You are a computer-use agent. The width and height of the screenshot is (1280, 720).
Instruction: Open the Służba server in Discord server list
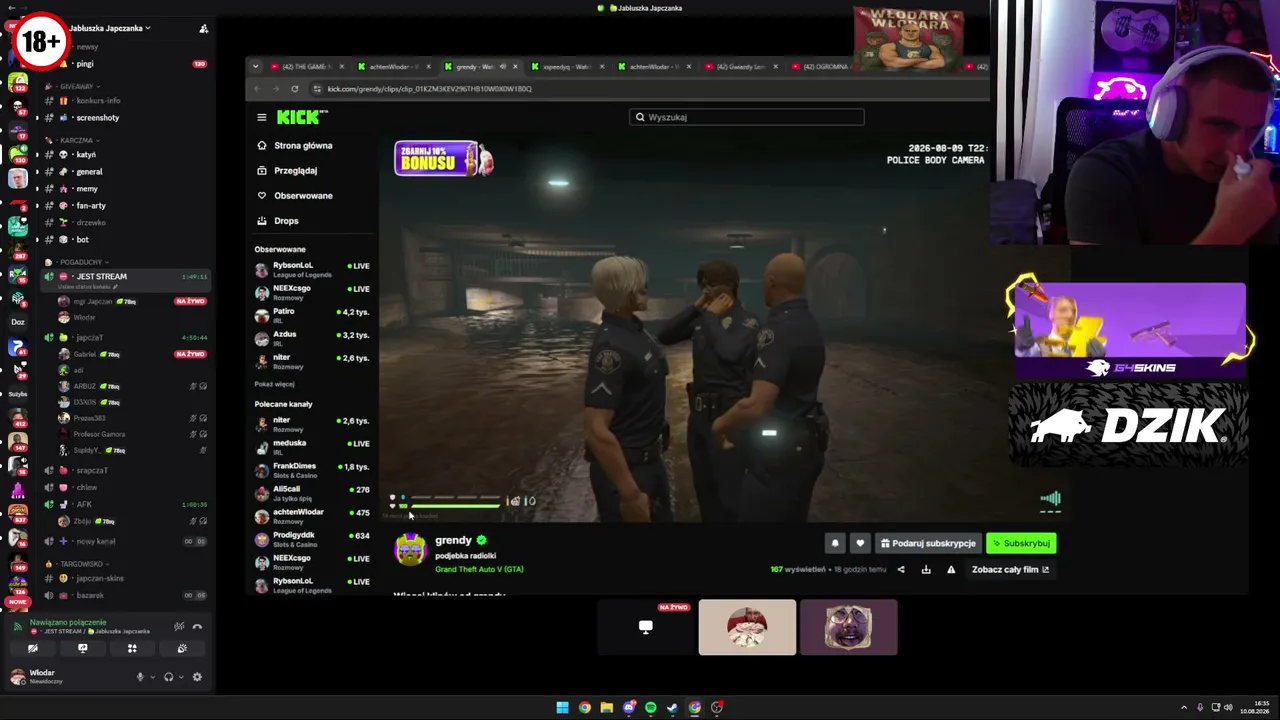click(x=18, y=394)
